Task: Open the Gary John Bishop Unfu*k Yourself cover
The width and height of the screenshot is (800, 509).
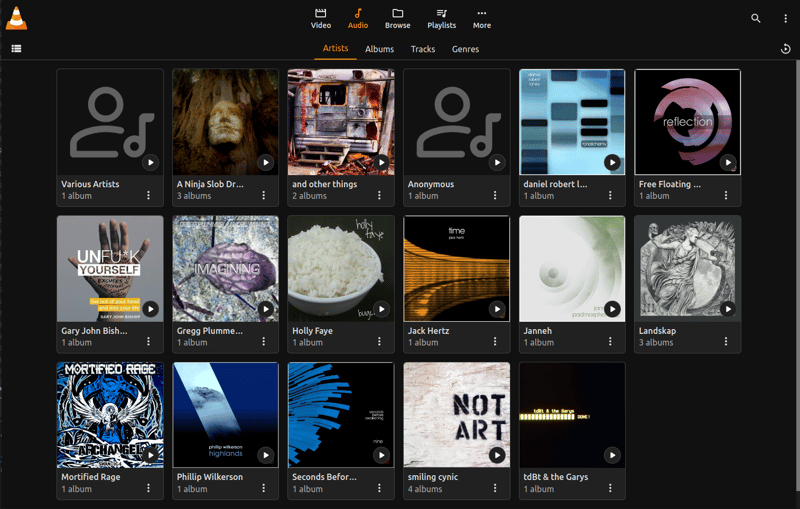Action: (110, 268)
